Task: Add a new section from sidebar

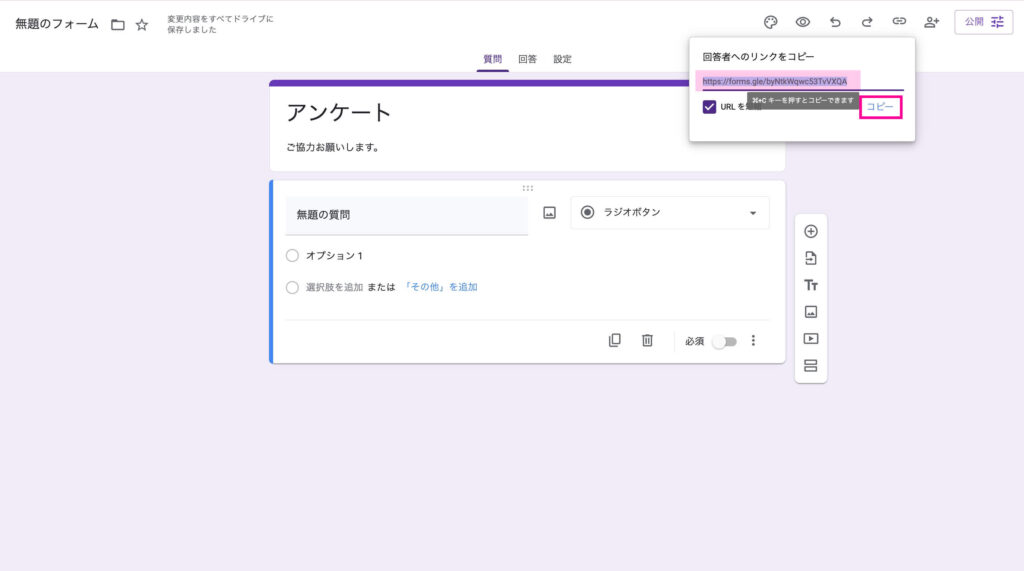Action: pyautogui.click(x=811, y=366)
